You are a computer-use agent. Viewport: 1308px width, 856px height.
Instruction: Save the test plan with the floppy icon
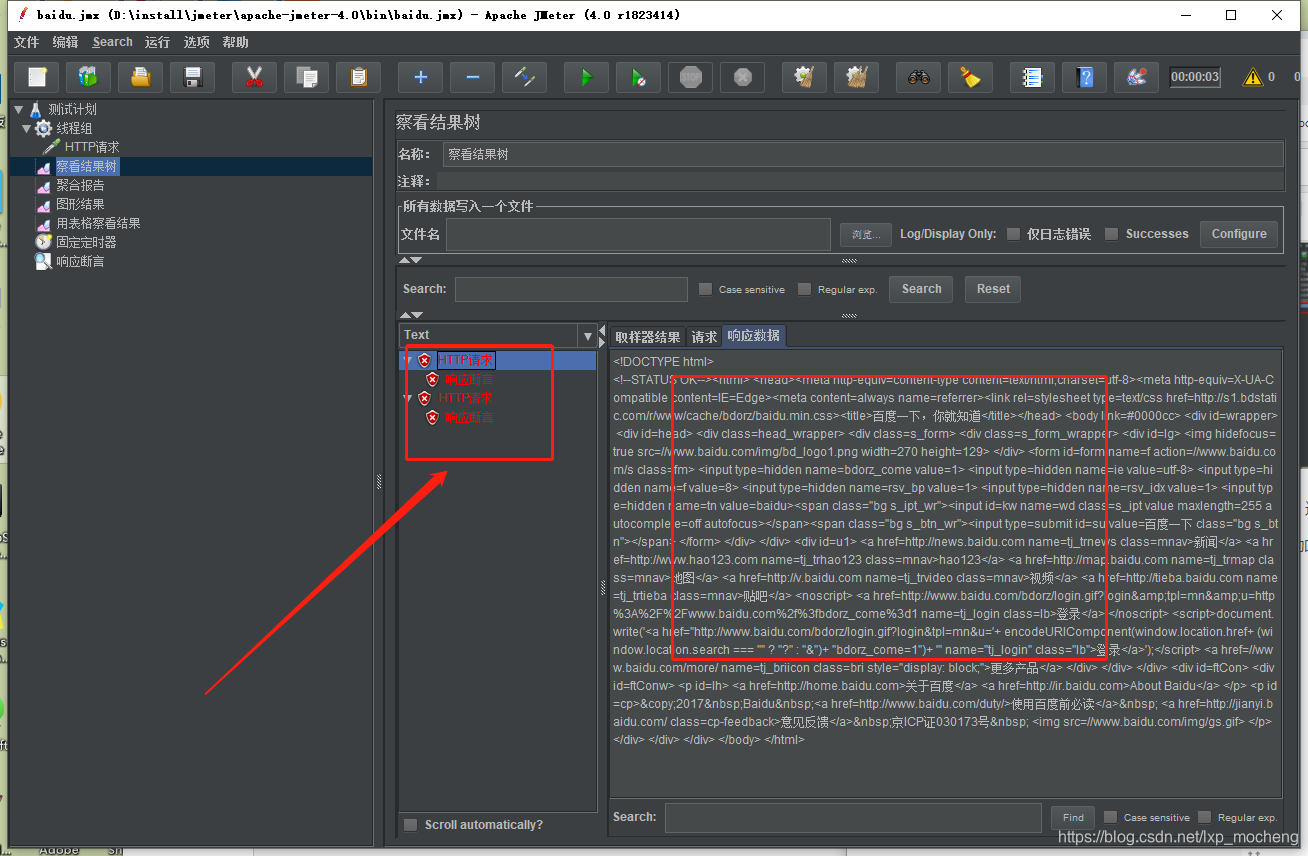coord(193,77)
